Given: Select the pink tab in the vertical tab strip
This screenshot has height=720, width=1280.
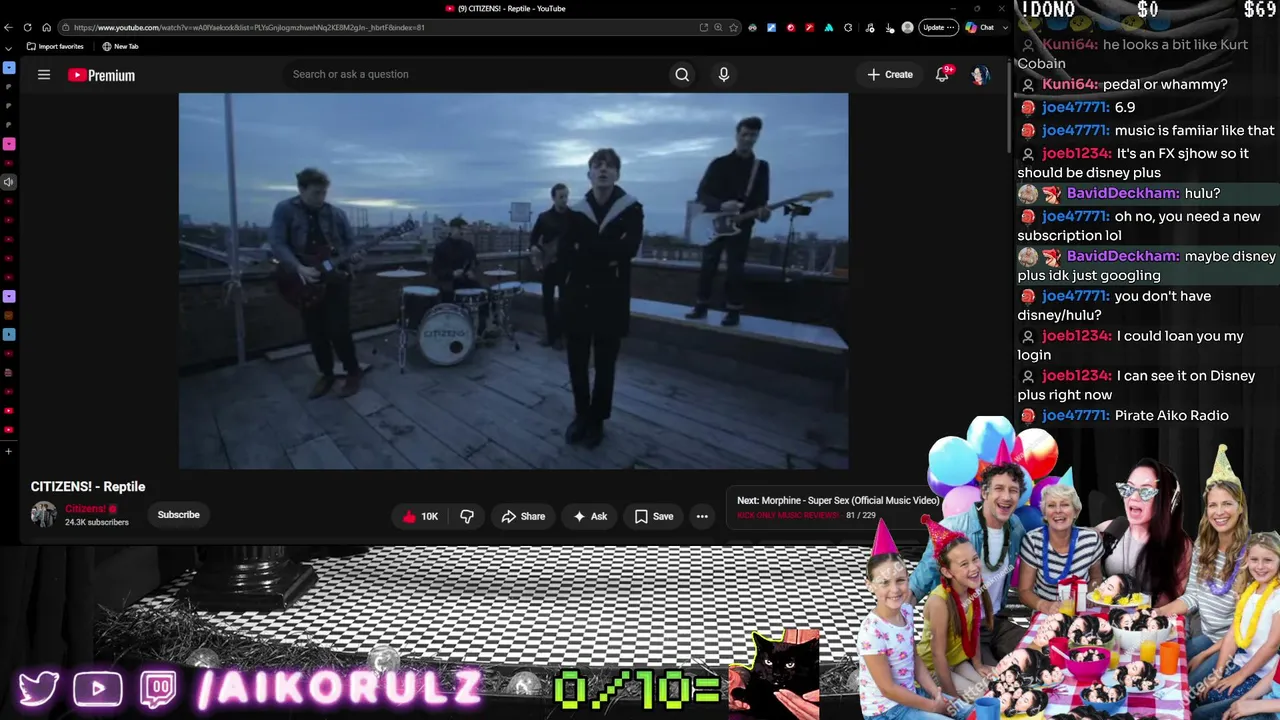Looking at the screenshot, I should pyautogui.click(x=9, y=144).
